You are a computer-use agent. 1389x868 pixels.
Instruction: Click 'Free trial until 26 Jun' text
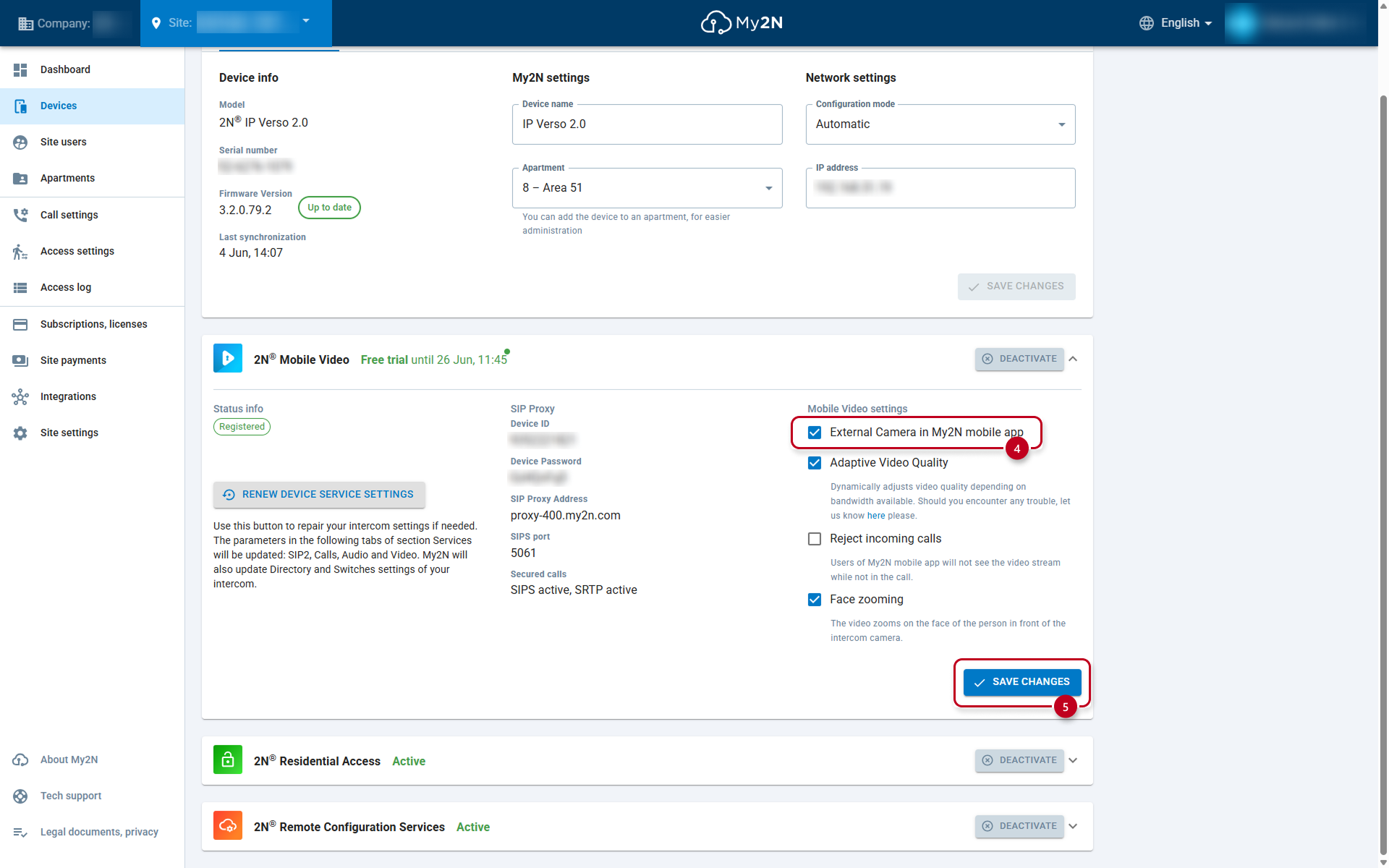434,359
